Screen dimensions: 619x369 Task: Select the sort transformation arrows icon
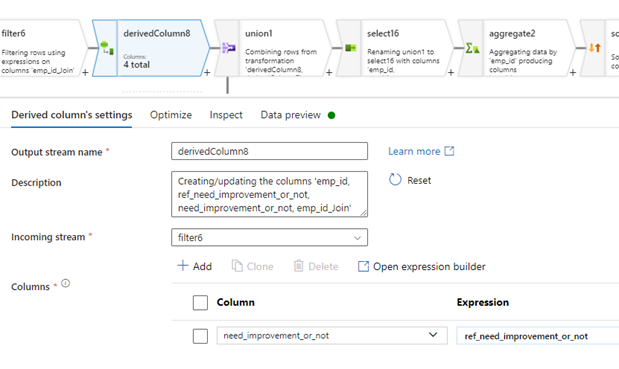pos(595,48)
